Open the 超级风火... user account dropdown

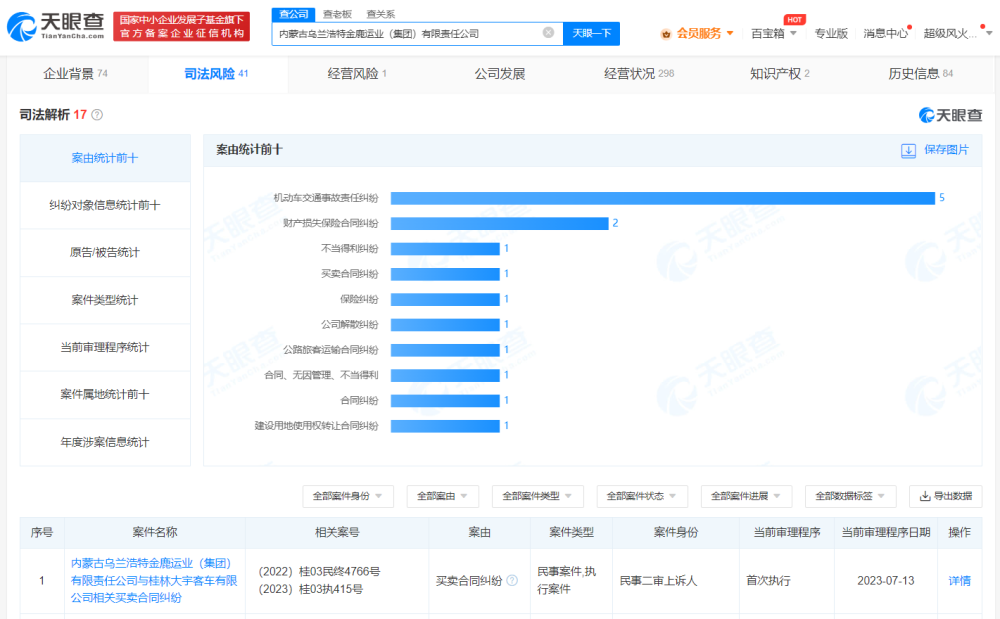(957, 33)
